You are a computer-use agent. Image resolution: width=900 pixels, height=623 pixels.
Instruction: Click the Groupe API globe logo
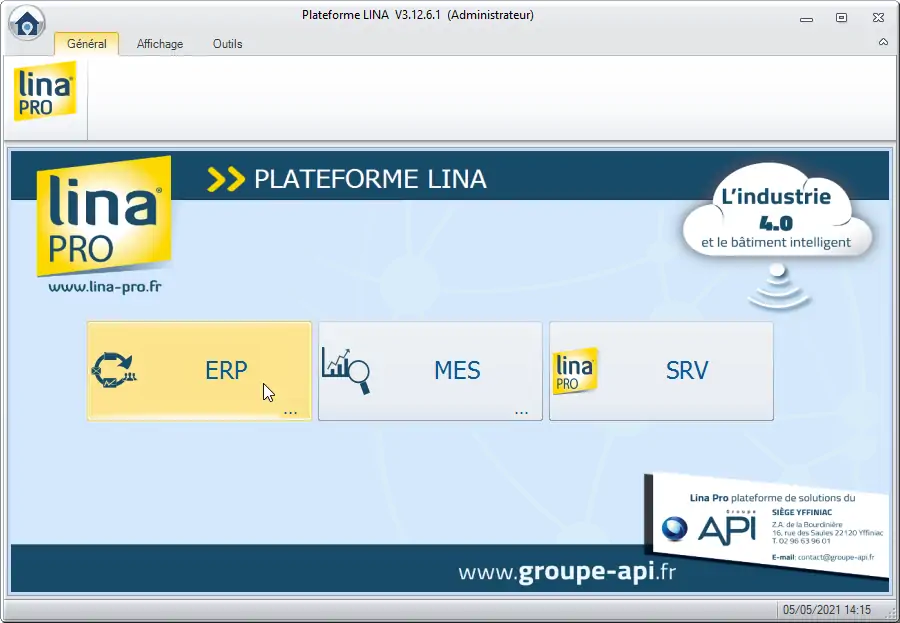click(x=674, y=529)
